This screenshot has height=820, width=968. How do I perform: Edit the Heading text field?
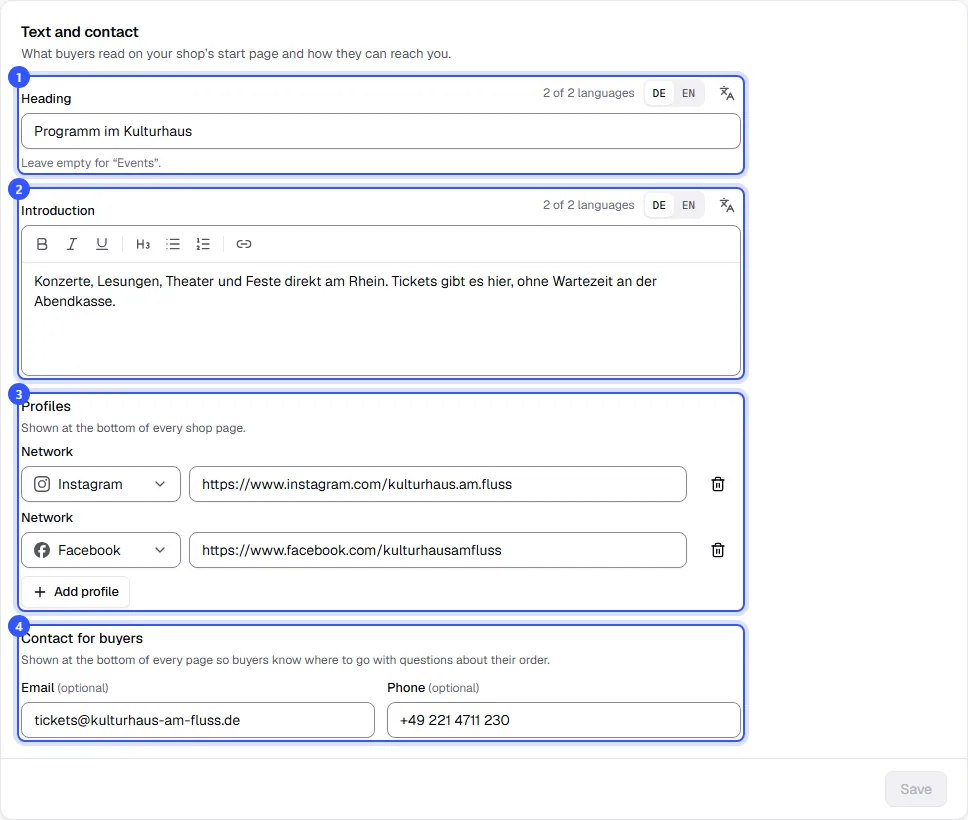[x=381, y=131]
